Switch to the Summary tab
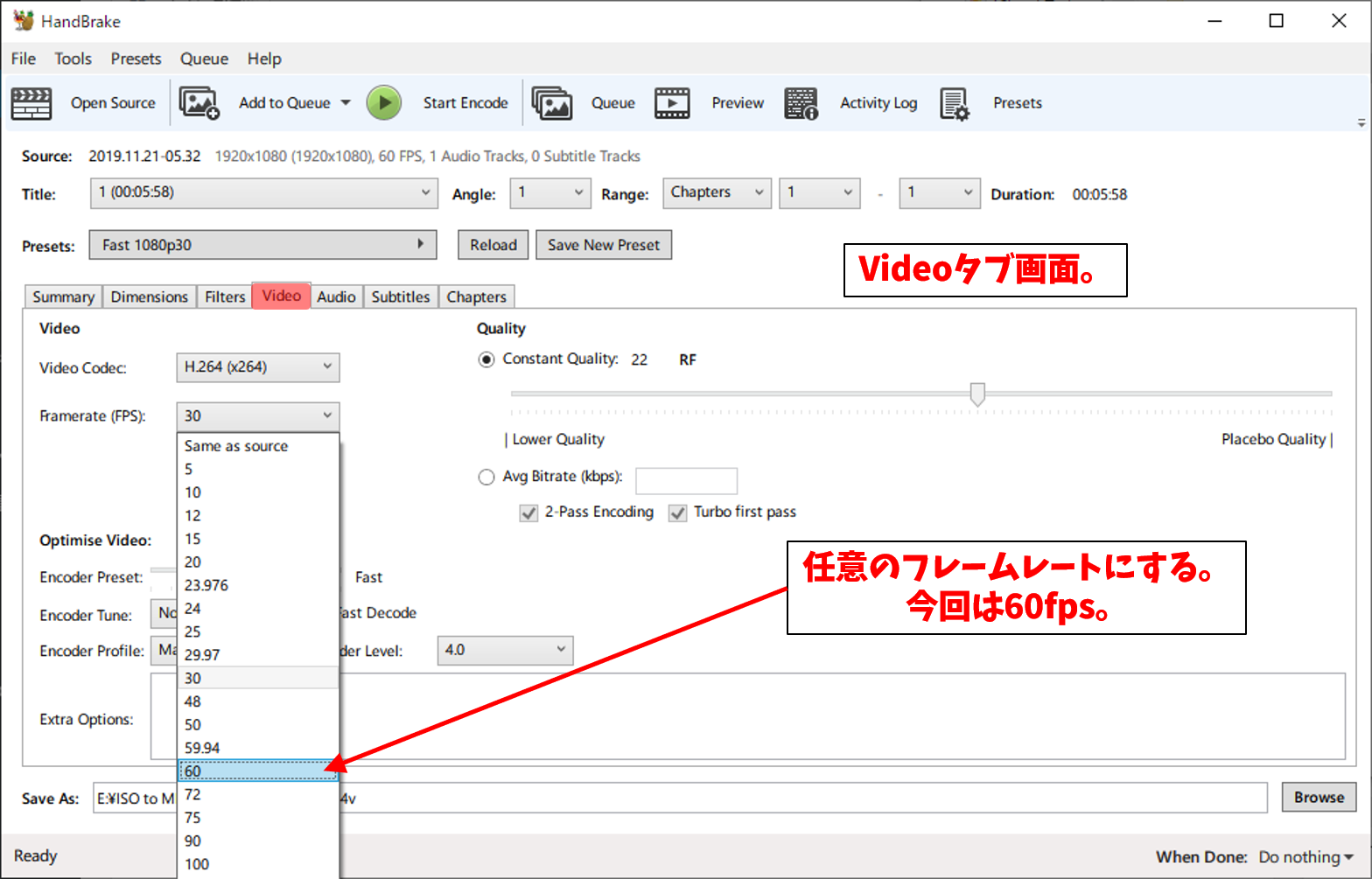 click(63, 296)
